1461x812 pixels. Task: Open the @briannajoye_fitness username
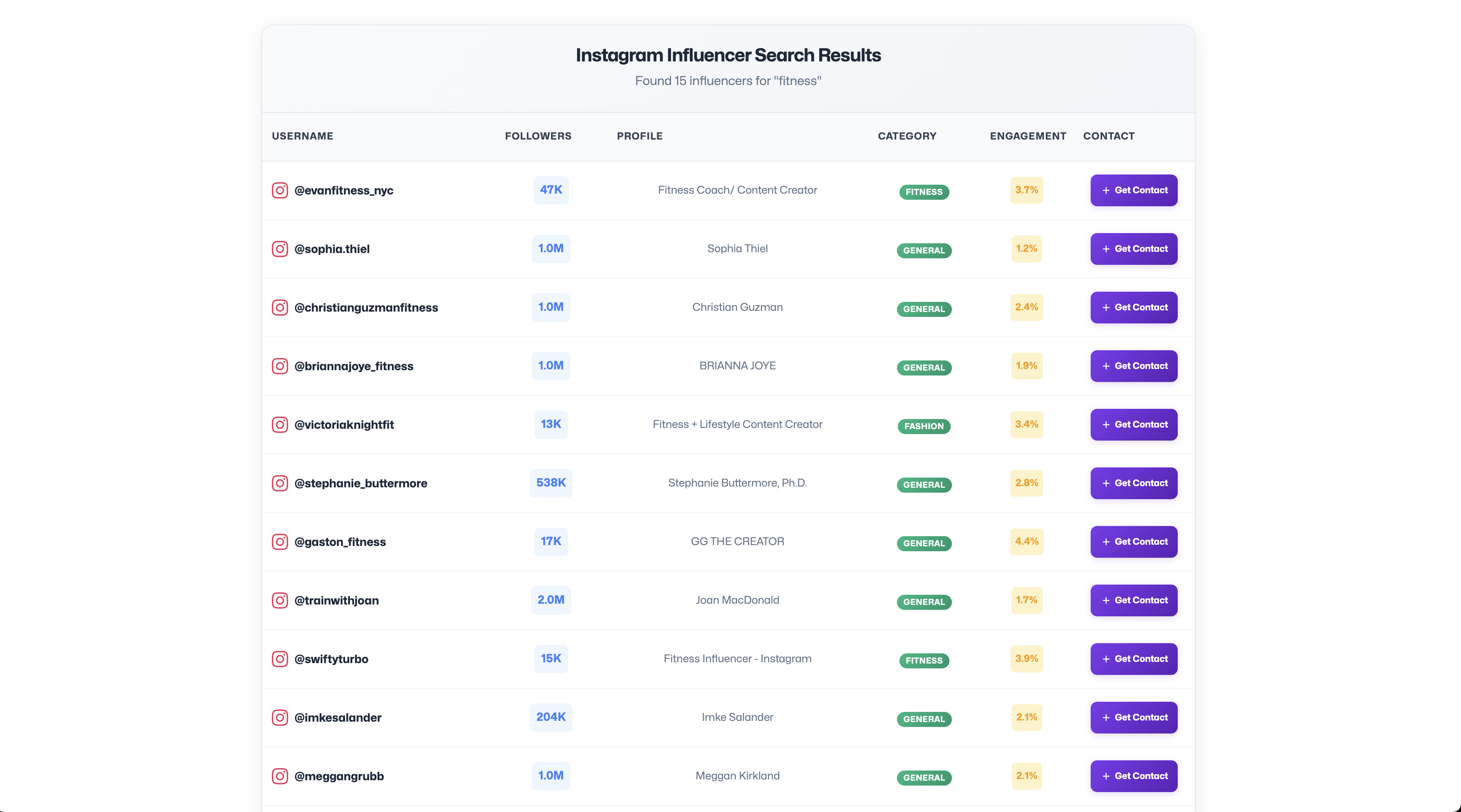[x=354, y=366]
